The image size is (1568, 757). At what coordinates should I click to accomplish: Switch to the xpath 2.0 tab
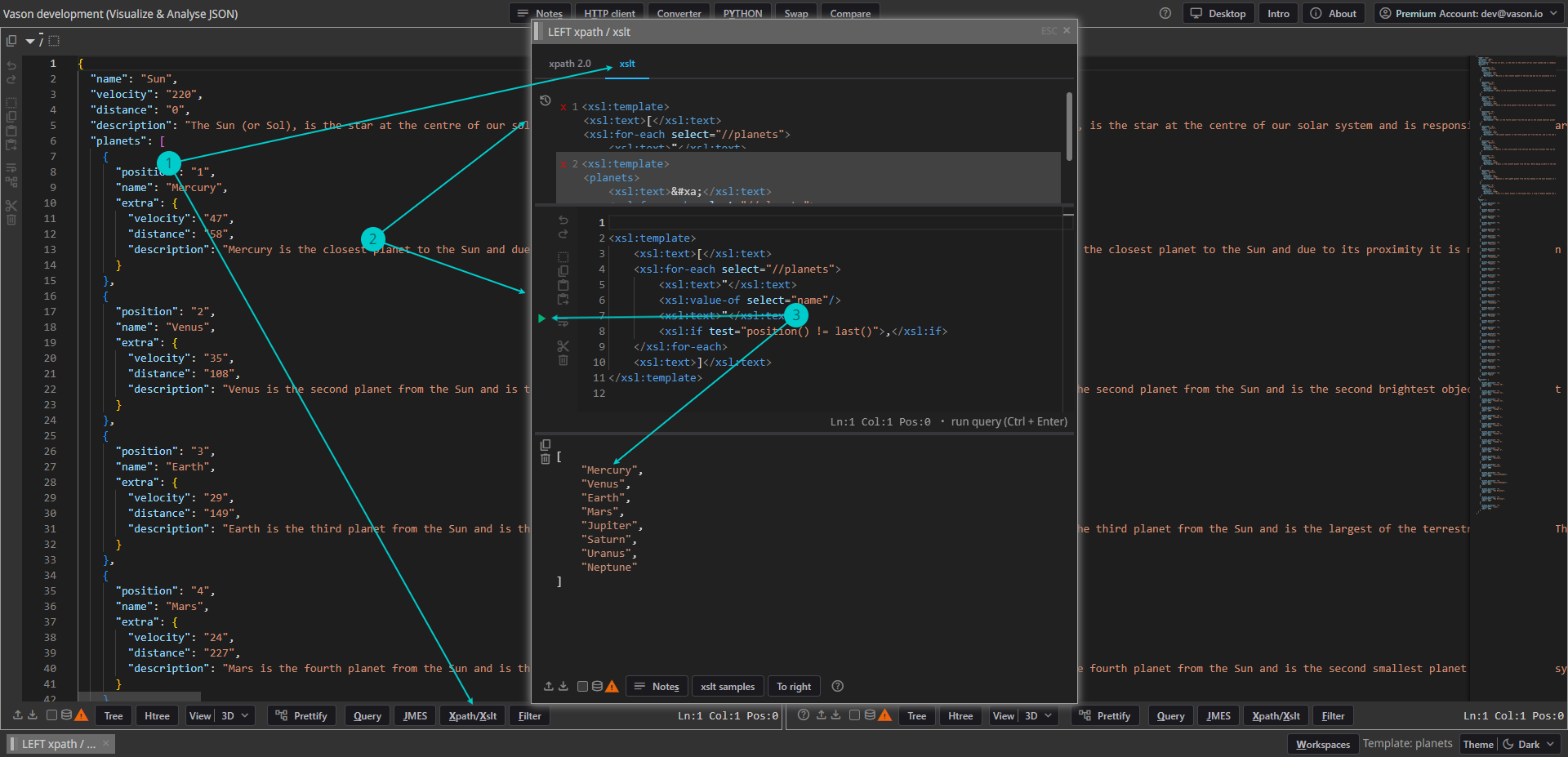click(569, 64)
